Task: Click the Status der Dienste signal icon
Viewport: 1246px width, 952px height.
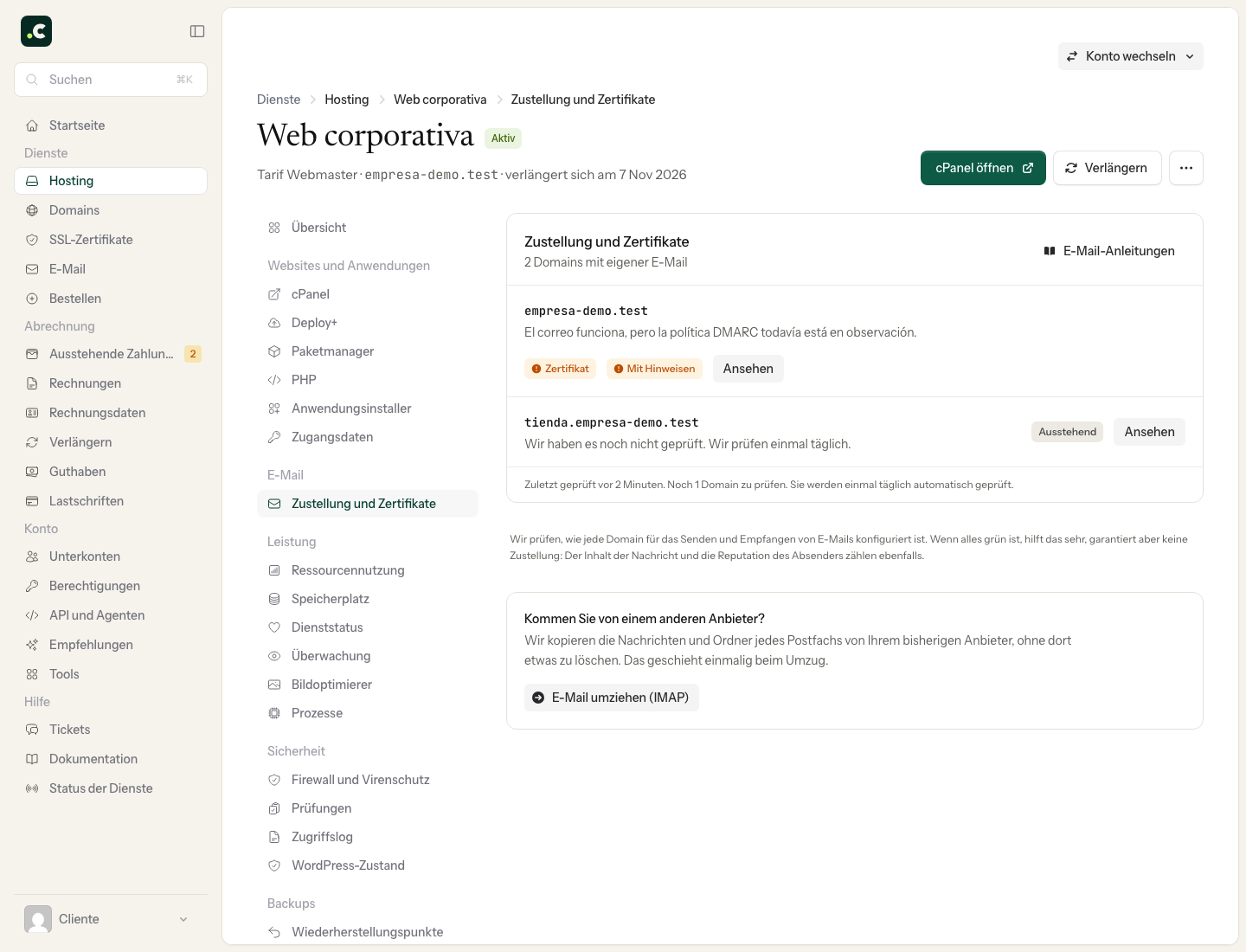Action: pyautogui.click(x=32, y=788)
